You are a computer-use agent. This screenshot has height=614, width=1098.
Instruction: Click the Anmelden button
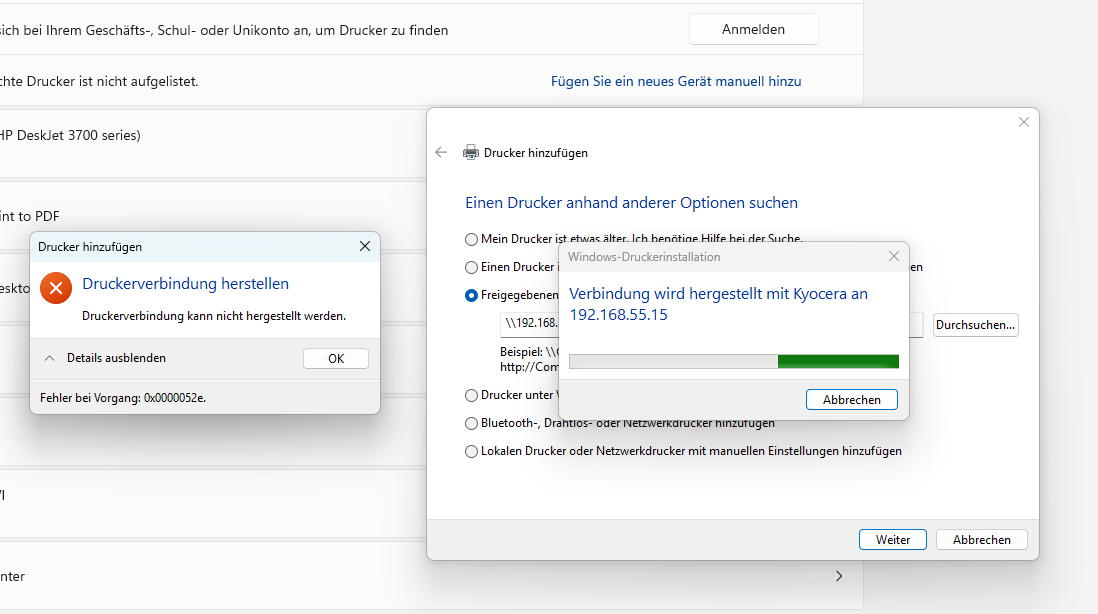click(x=753, y=29)
